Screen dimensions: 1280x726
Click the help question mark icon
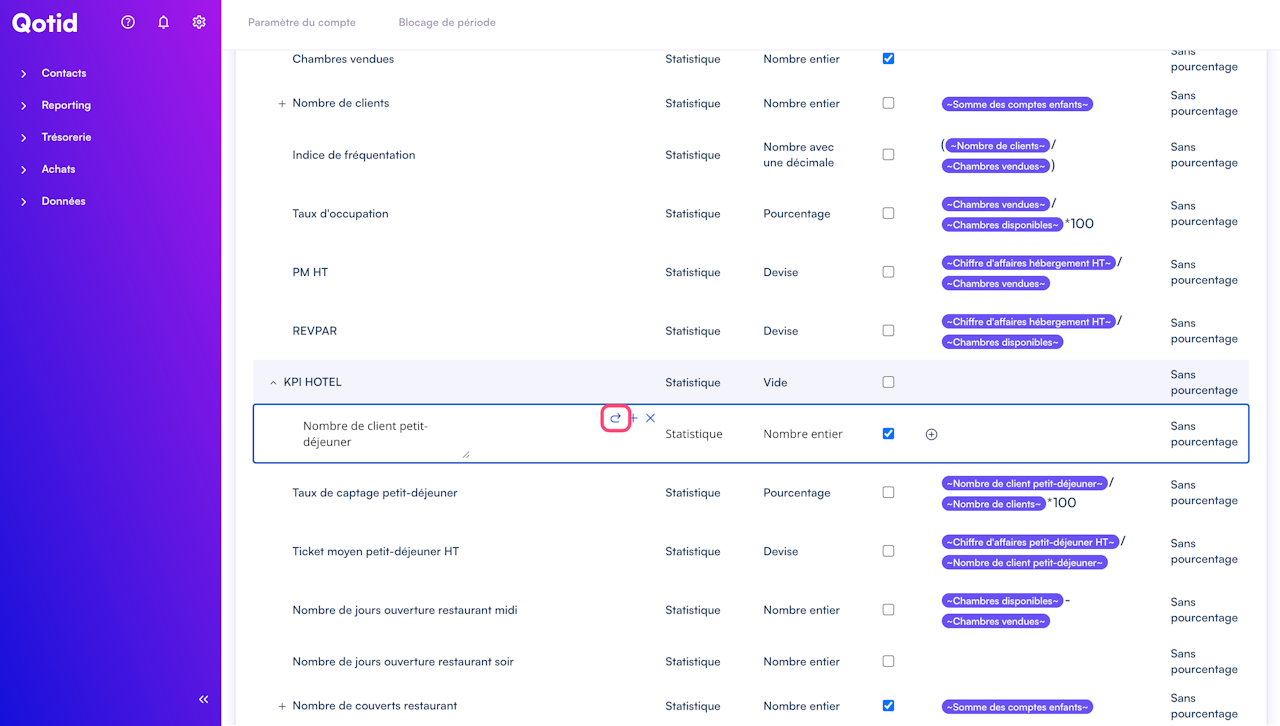click(128, 22)
